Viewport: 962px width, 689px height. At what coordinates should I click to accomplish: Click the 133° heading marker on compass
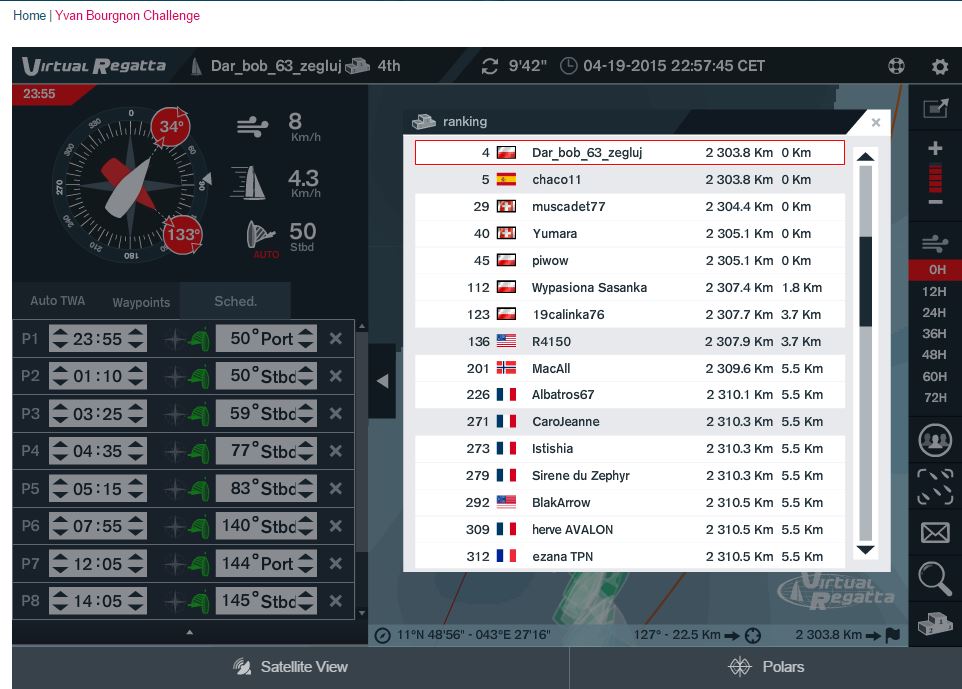182,234
